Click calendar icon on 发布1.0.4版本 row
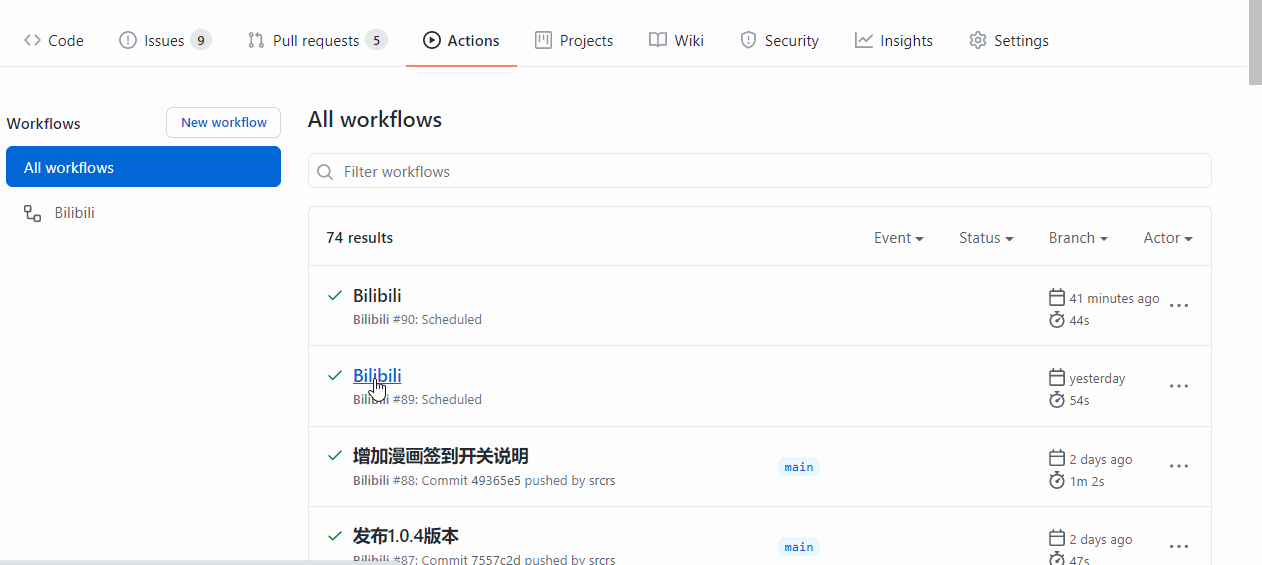The width and height of the screenshot is (1262, 565). pos(1057,538)
